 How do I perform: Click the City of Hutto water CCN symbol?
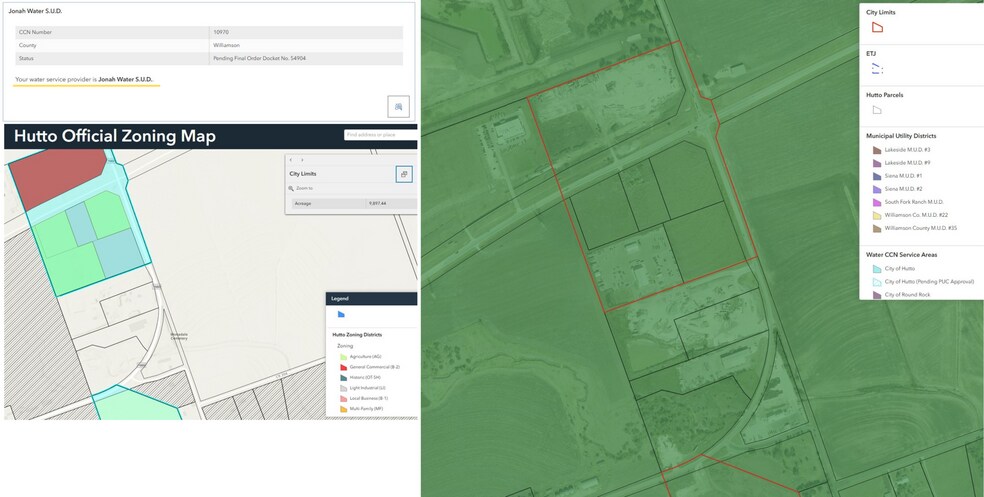[x=877, y=269]
